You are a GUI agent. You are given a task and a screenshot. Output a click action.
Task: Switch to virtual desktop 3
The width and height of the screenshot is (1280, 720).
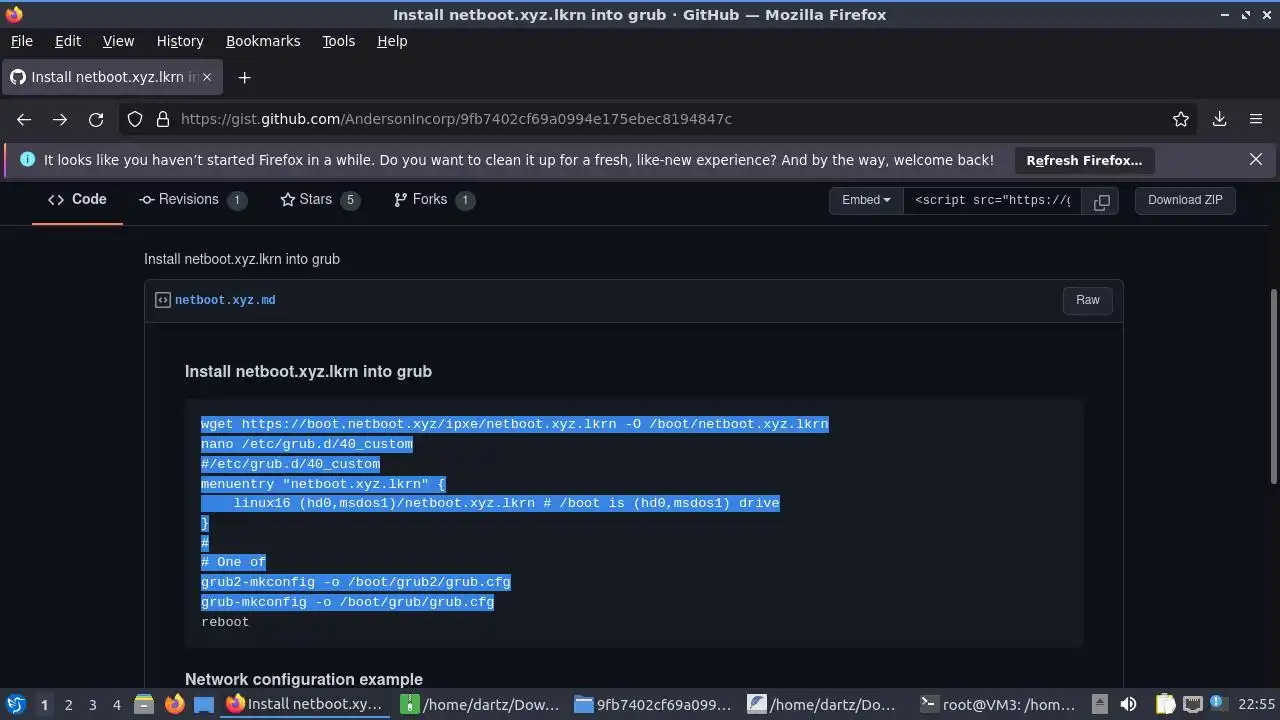tap(92, 704)
